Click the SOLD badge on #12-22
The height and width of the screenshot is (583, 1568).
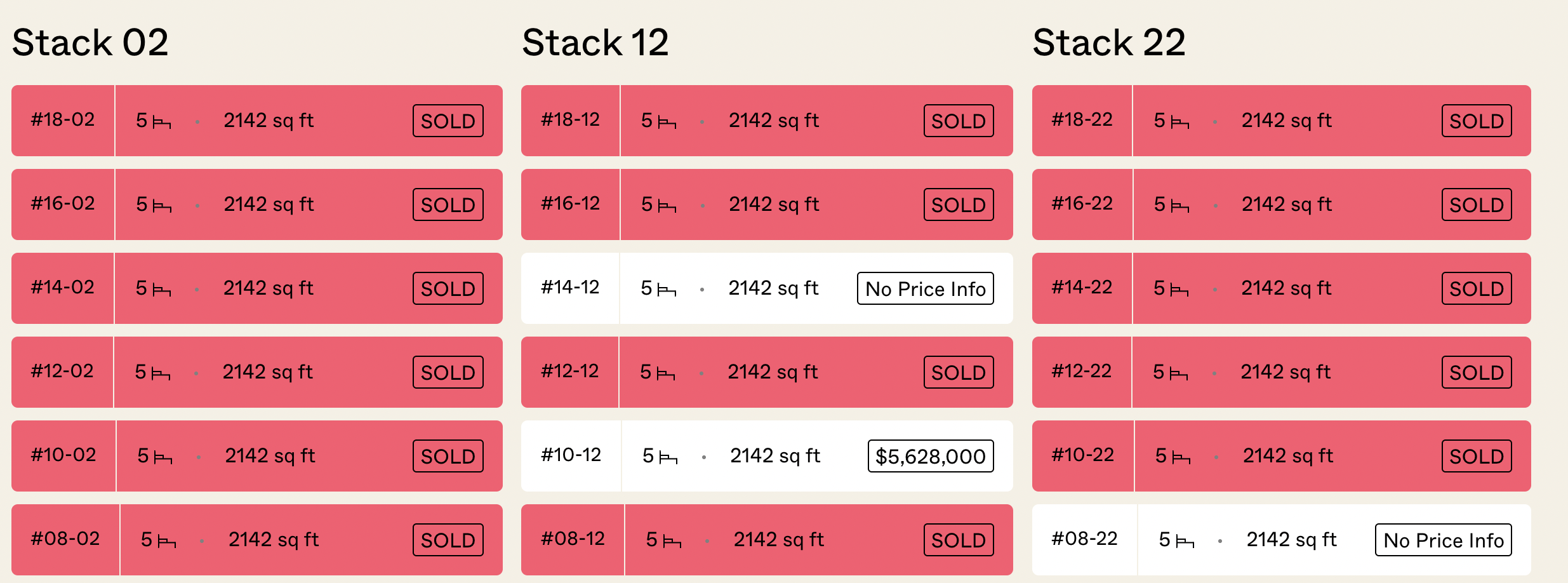coord(1477,372)
